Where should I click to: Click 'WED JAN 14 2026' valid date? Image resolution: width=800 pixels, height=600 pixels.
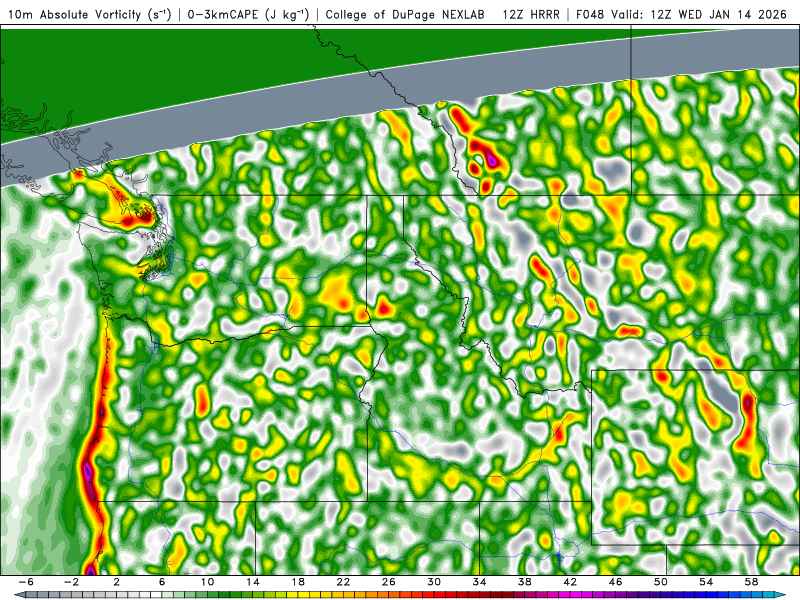732,15
